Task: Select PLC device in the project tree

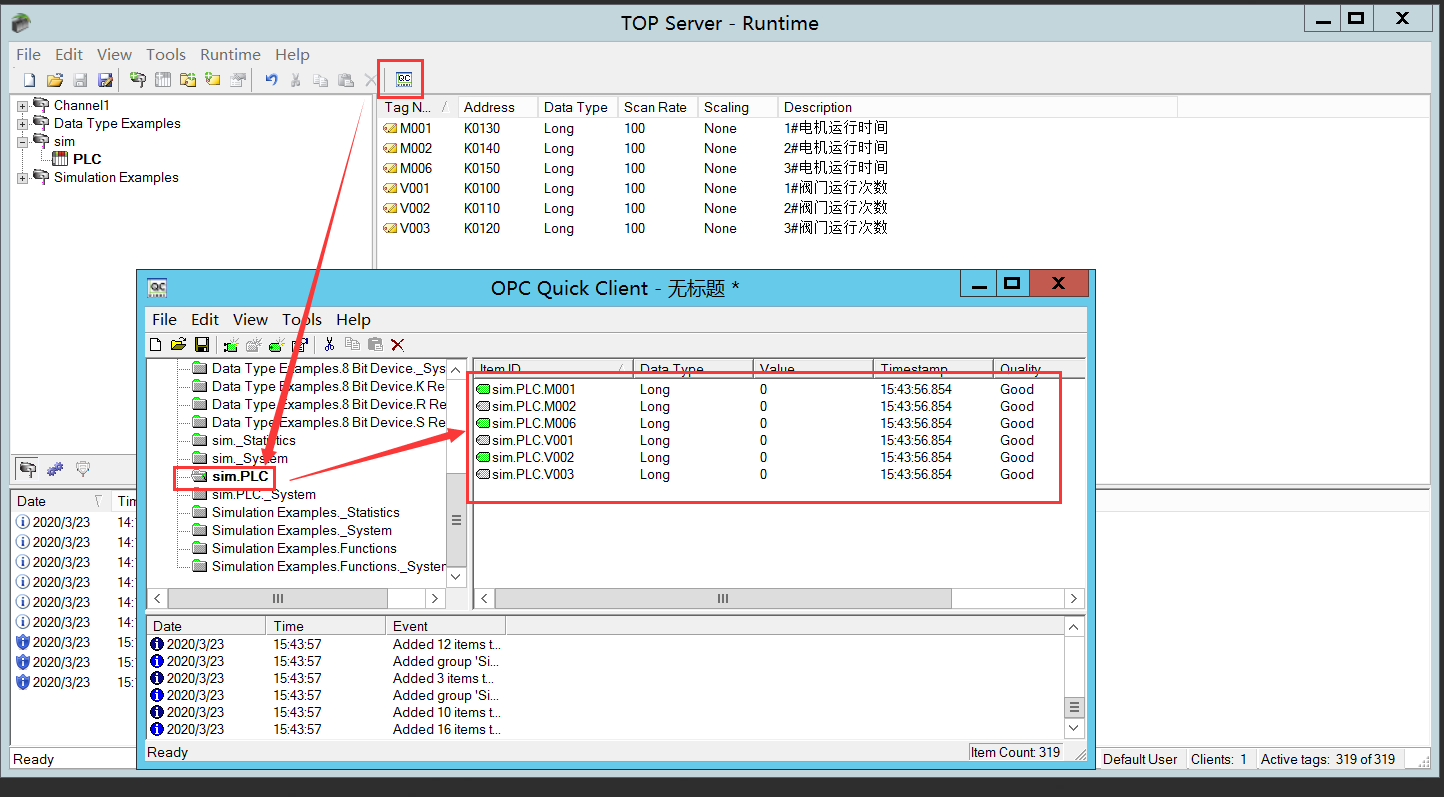Action: pos(87,159)
